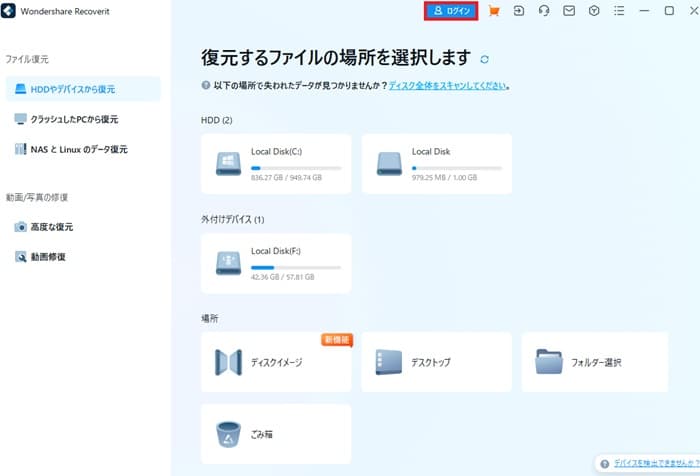Select the external Local Disk(F:) card

[x=276, y=263]
